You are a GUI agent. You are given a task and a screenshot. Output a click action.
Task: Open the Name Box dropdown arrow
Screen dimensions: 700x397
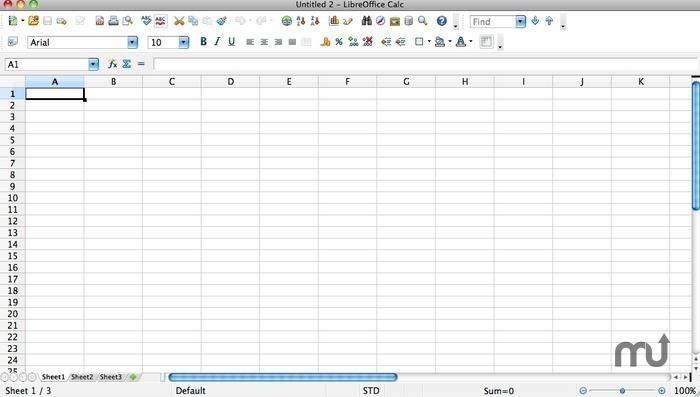(93, 64)
